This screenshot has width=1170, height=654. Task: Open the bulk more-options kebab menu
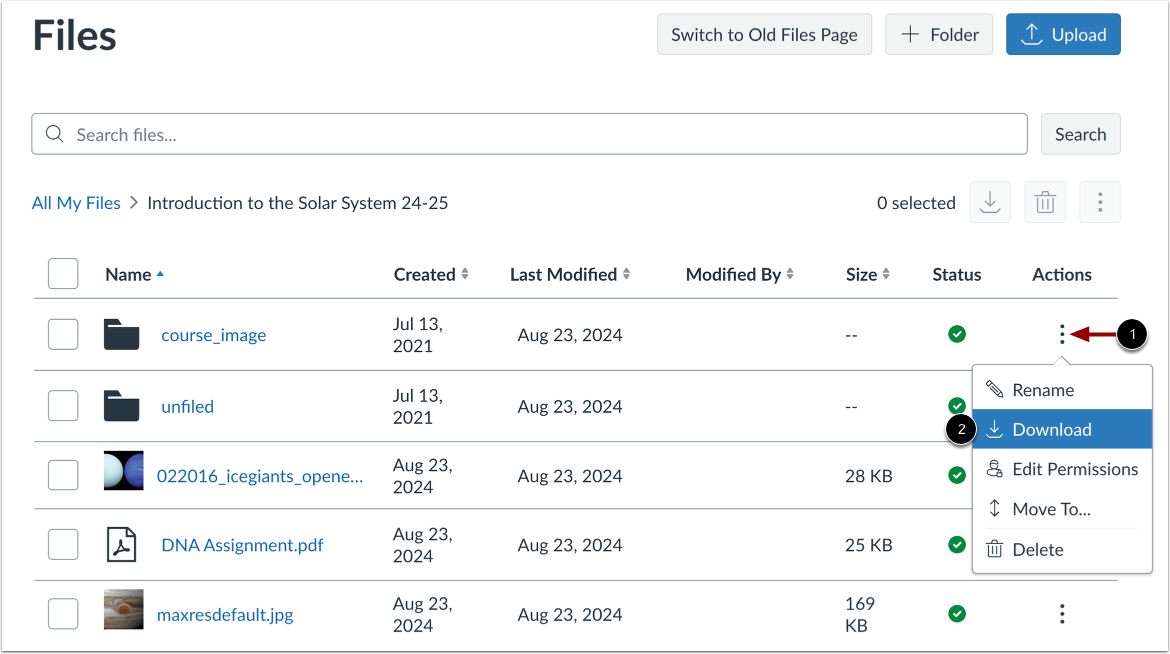tap(1100, 203)
